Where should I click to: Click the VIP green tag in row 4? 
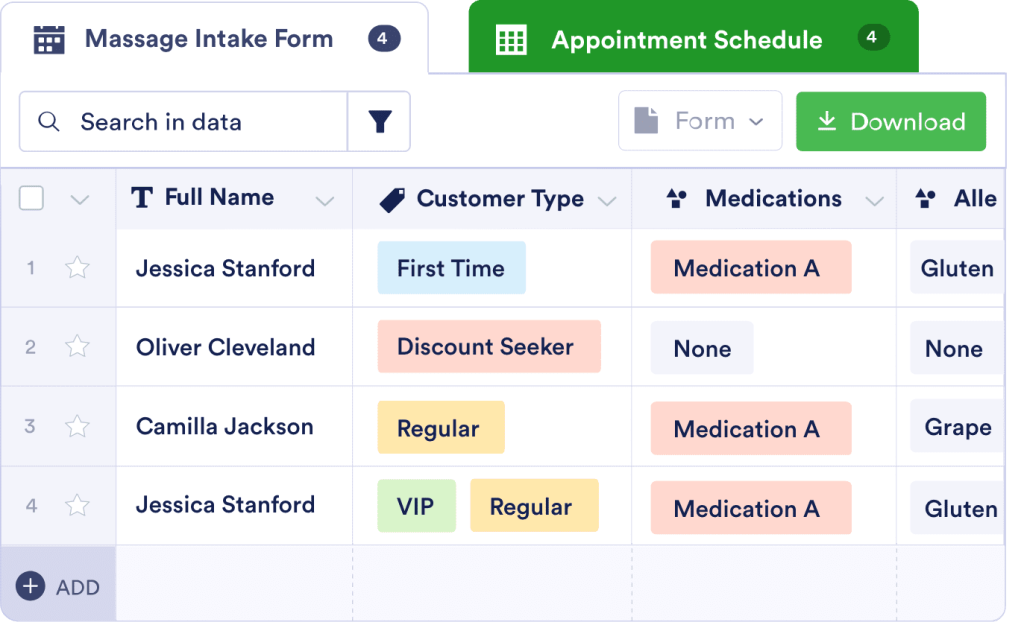pyautogui.click(x=416, y=506)
